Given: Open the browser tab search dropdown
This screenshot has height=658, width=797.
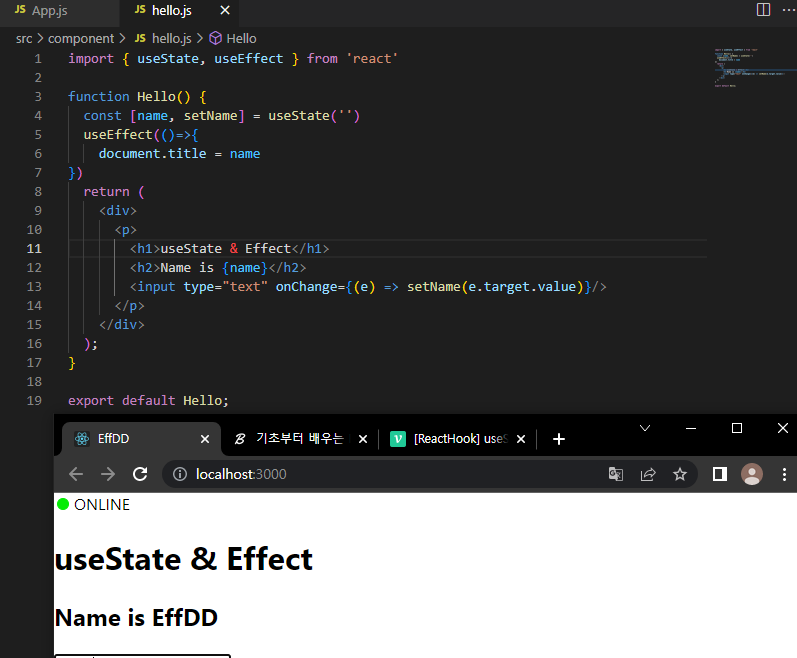Looking at the screenshot, I should pyautogui.click(x=645, y=428).
